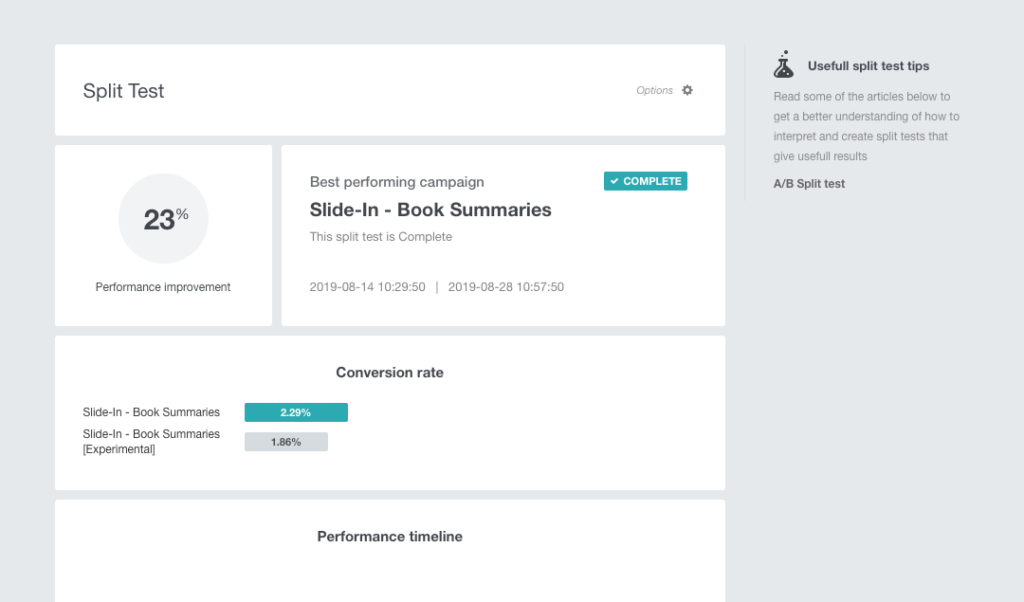
Task: Click the Performance timeline section heading
Action: tap(389, 537)
